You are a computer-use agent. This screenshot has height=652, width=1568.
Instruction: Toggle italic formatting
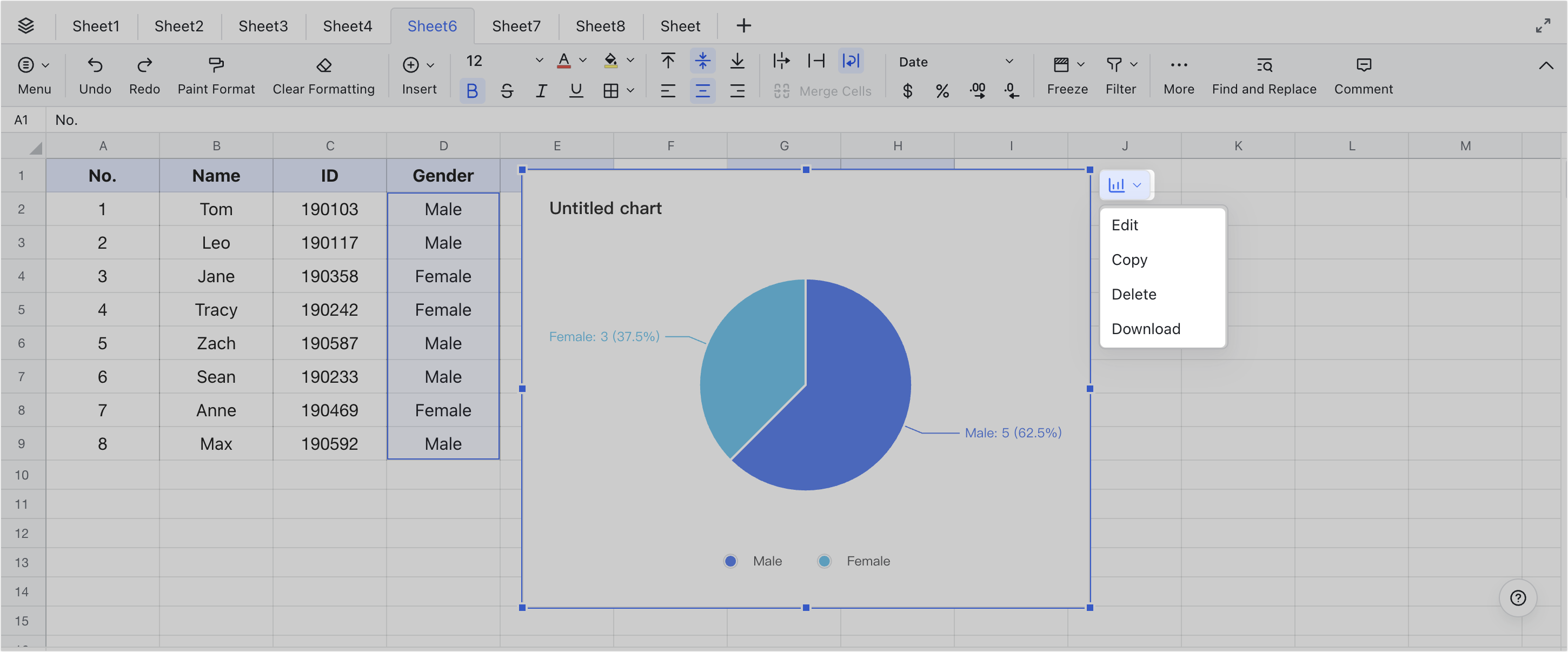pos(541,91)
